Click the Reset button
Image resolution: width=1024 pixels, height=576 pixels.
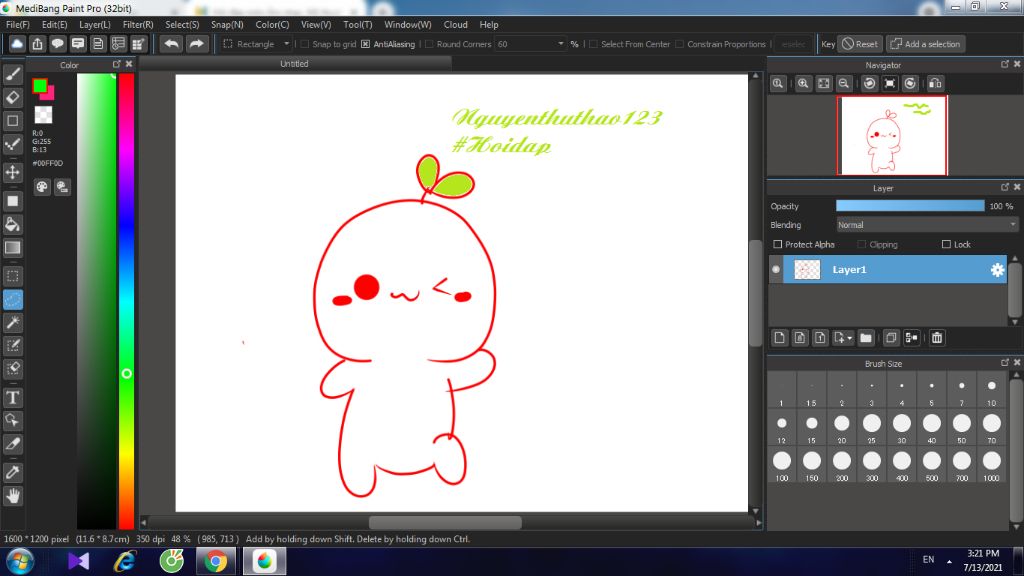860,44
